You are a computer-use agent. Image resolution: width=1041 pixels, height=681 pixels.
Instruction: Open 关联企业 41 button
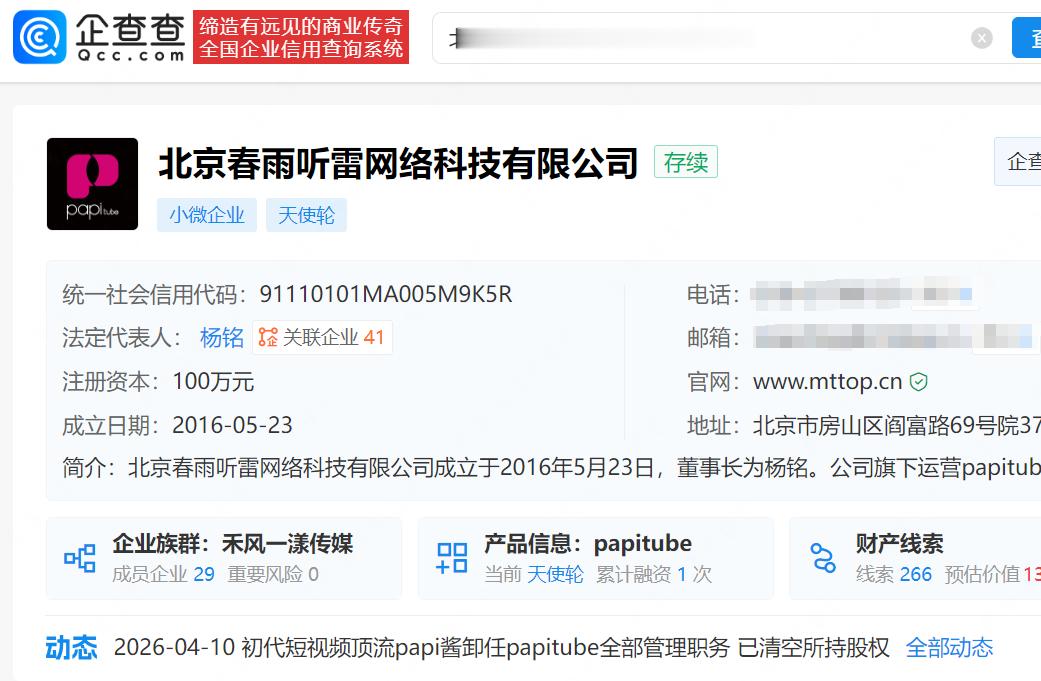pos(322,337)
